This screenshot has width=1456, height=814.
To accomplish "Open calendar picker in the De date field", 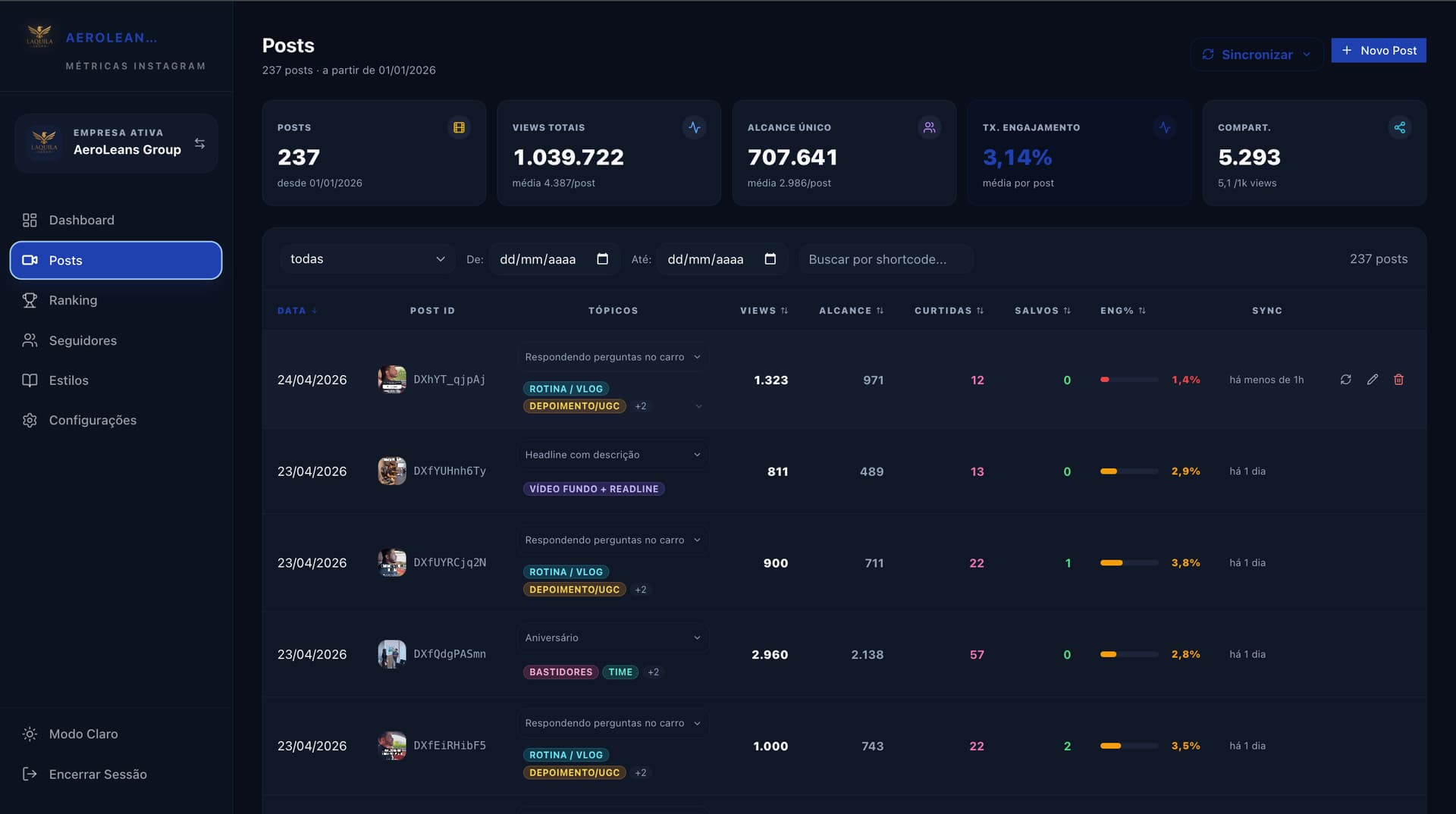I will pos(602,259).
